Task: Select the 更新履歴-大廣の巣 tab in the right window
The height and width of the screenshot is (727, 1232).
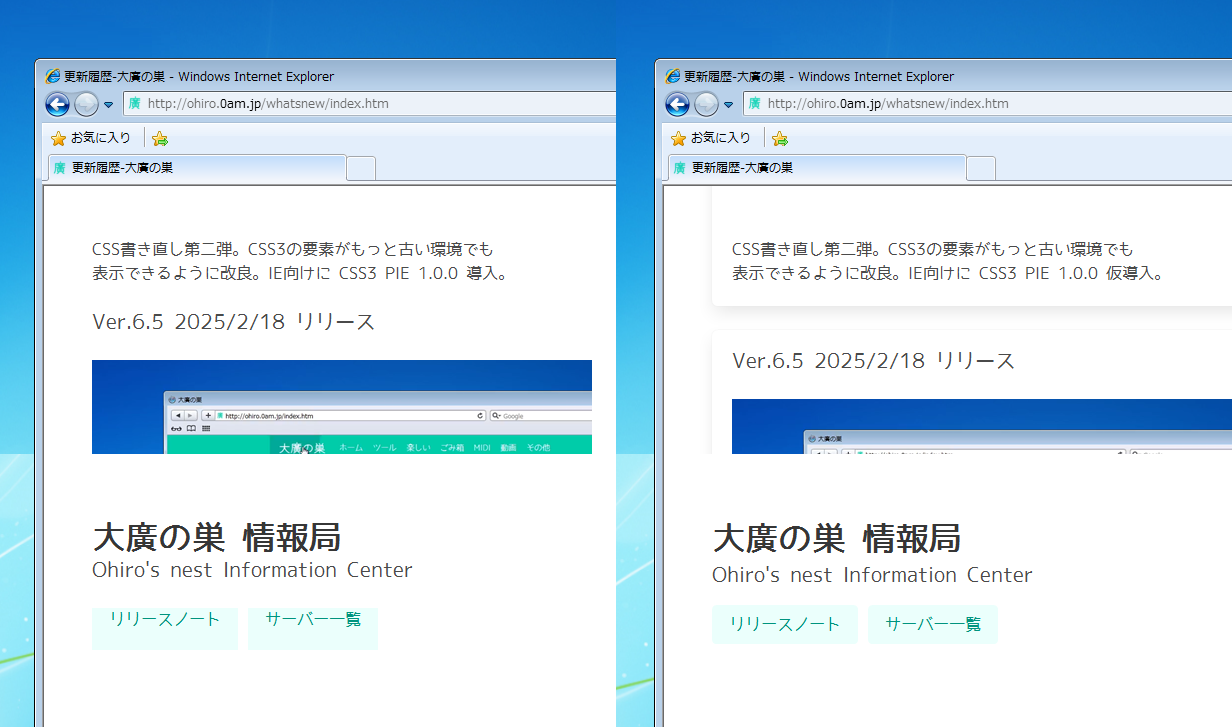Action: click(815, 168)
